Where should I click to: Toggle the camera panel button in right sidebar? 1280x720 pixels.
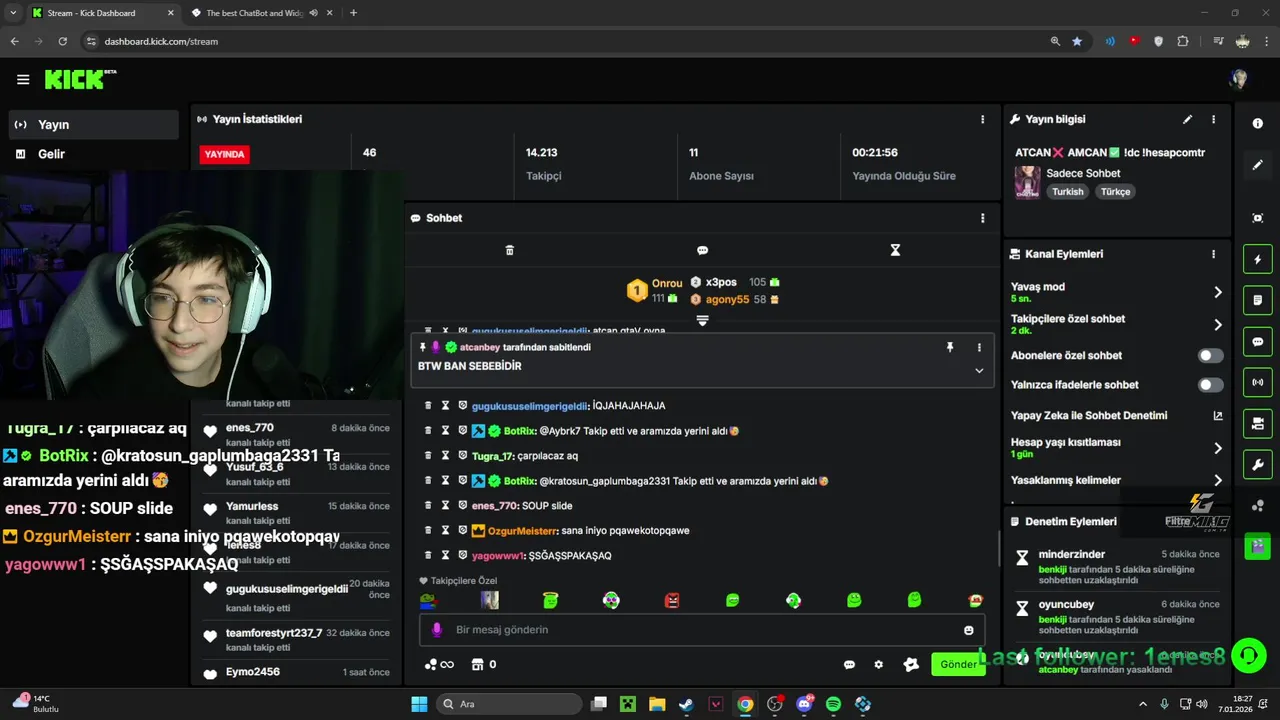(x=1258, y=423)
